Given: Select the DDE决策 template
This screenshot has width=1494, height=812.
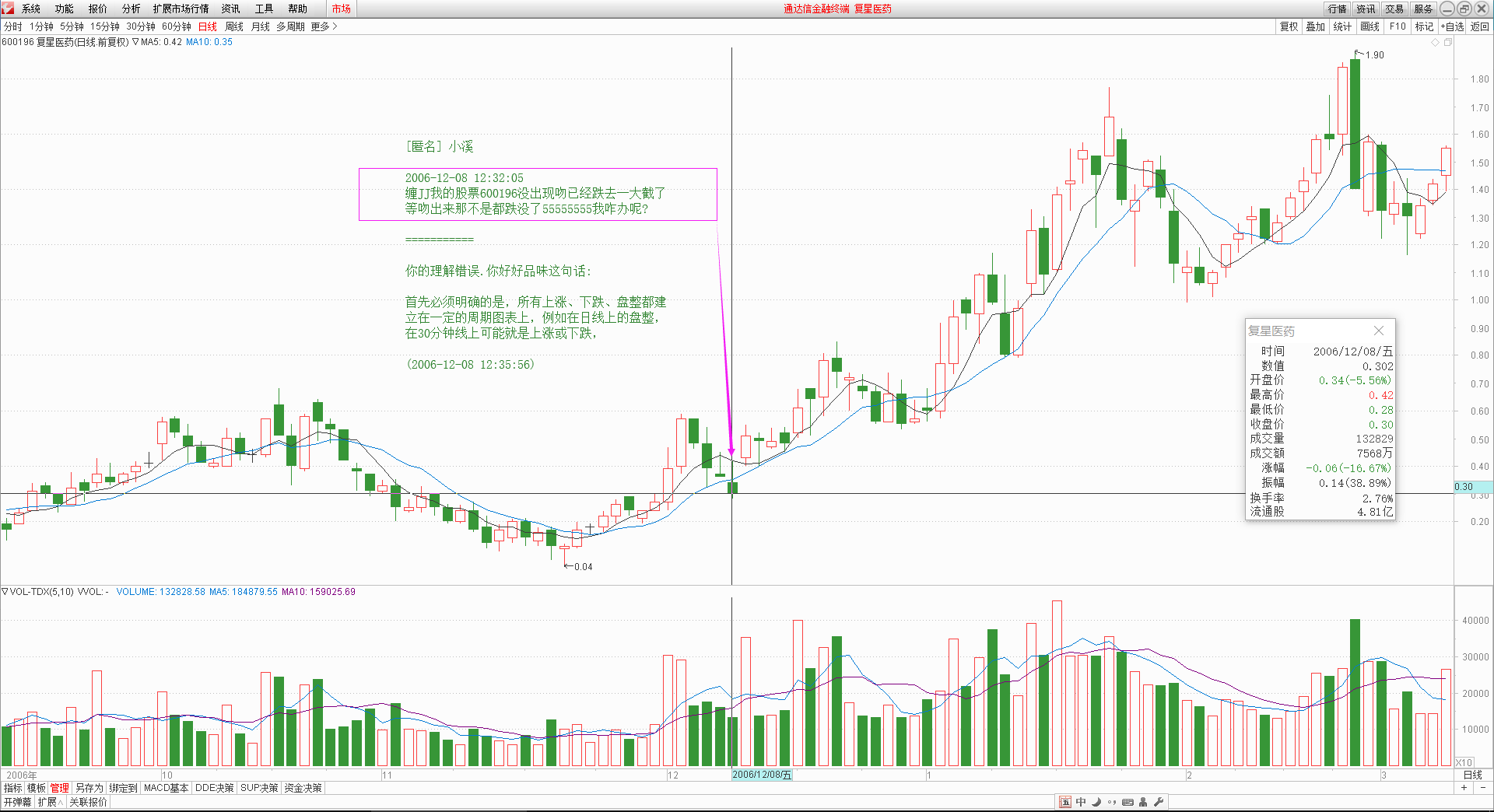Looking at the screenshot, I should point(215,788).
